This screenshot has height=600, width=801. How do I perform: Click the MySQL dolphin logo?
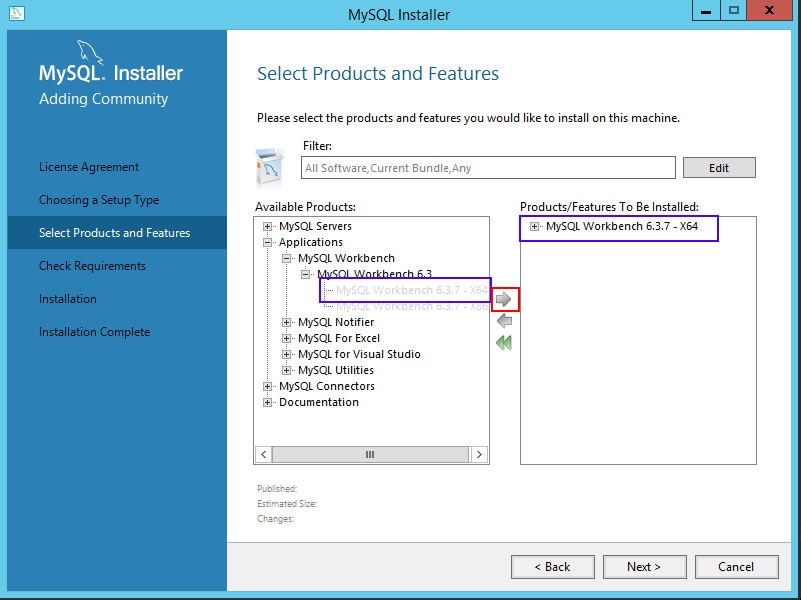tap(89, 53)
